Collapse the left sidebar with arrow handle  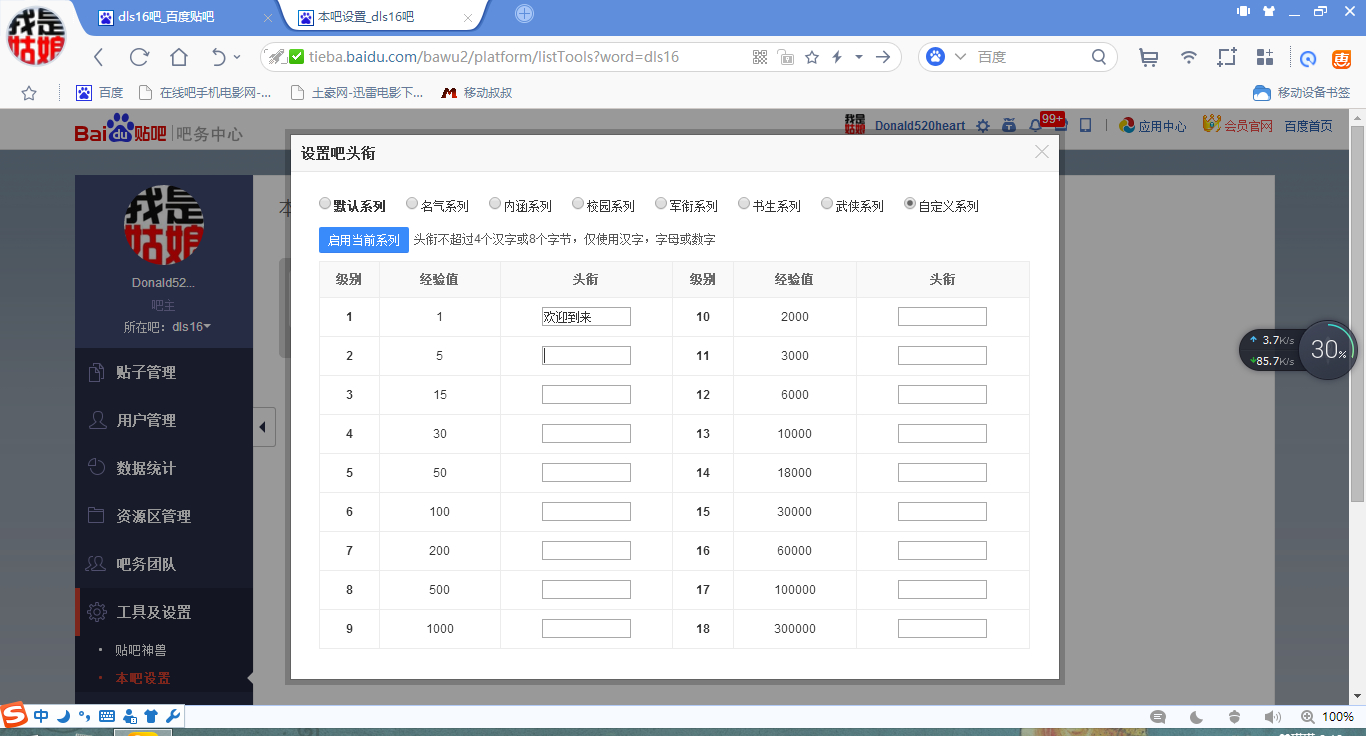(x=263, y=427)
